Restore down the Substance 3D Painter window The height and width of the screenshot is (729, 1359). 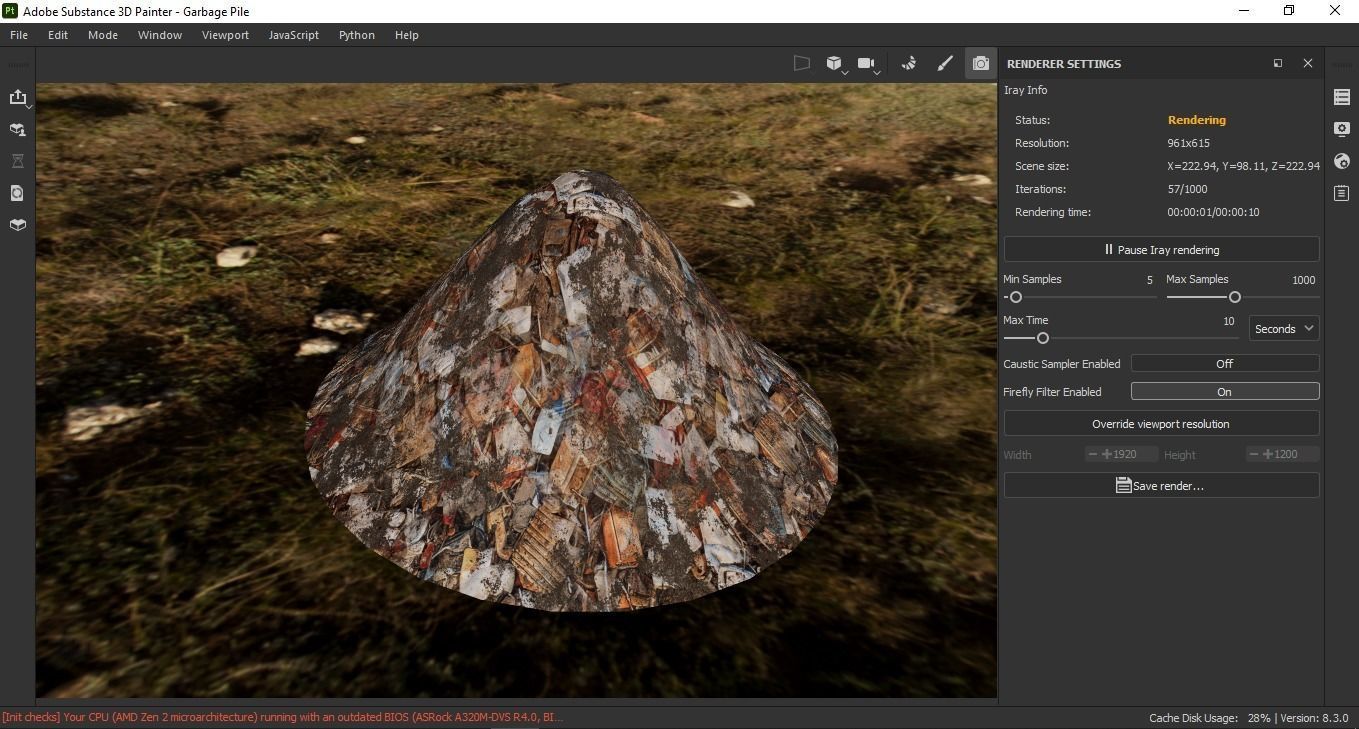click(1289, 11)
